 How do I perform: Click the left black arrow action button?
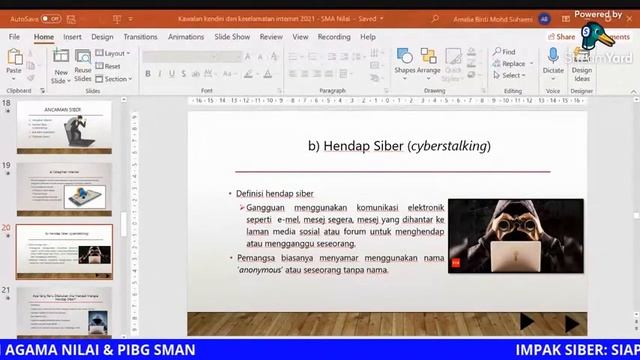pos(527,322)
